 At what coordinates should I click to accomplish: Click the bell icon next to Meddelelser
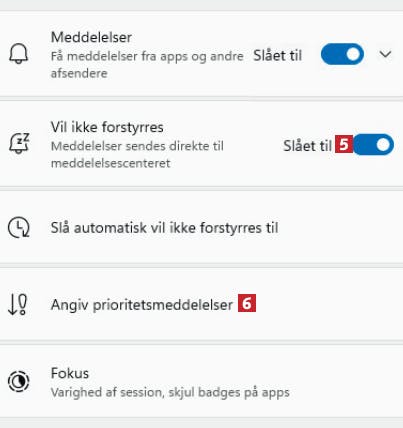(x=18, y=54)
